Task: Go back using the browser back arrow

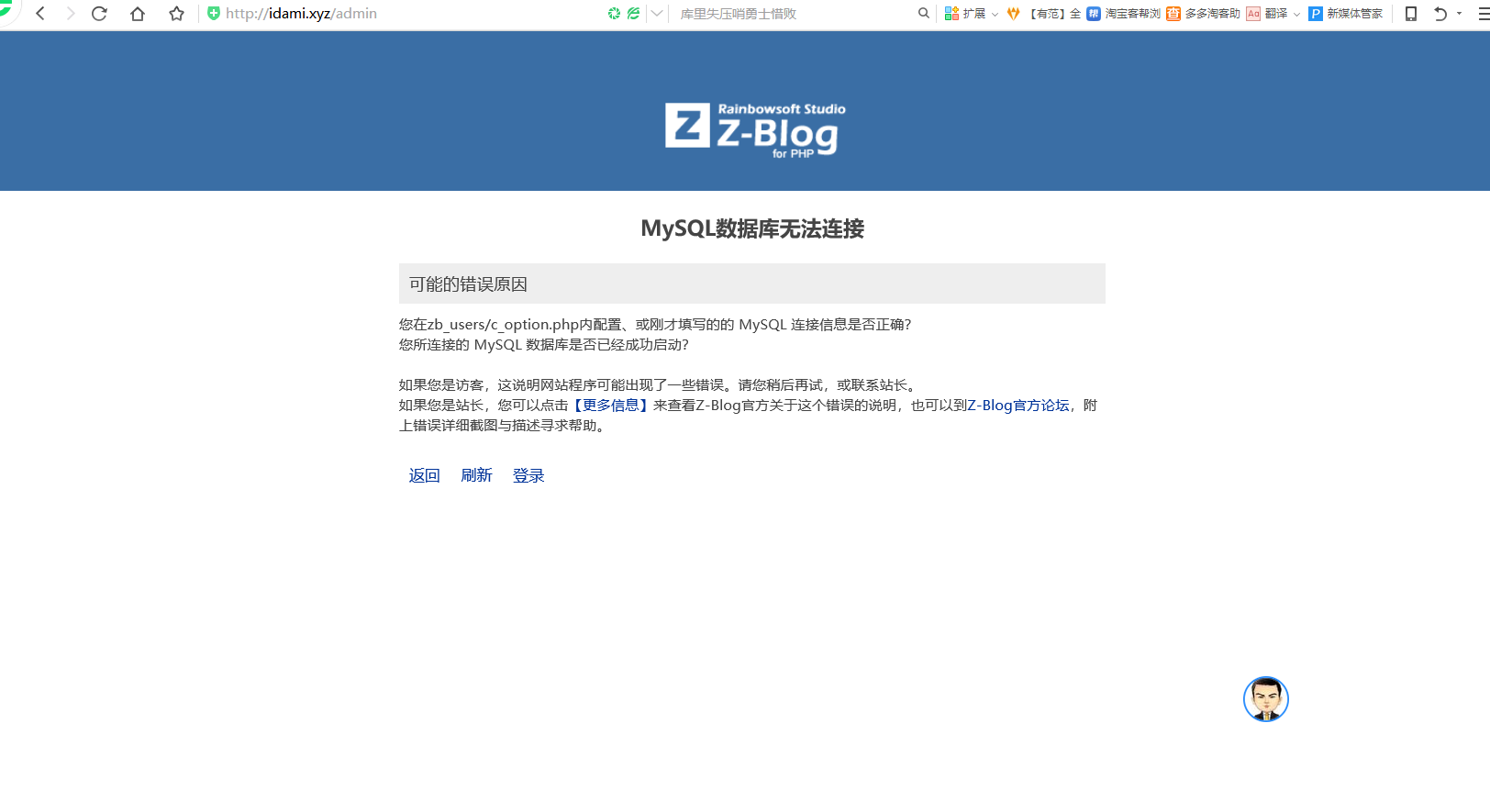Action: click(40, 14)
